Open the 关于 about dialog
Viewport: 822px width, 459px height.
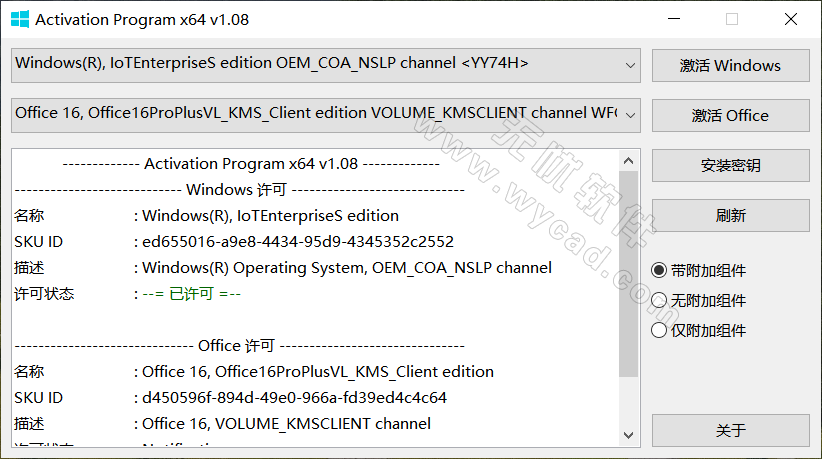click(730, 430)
